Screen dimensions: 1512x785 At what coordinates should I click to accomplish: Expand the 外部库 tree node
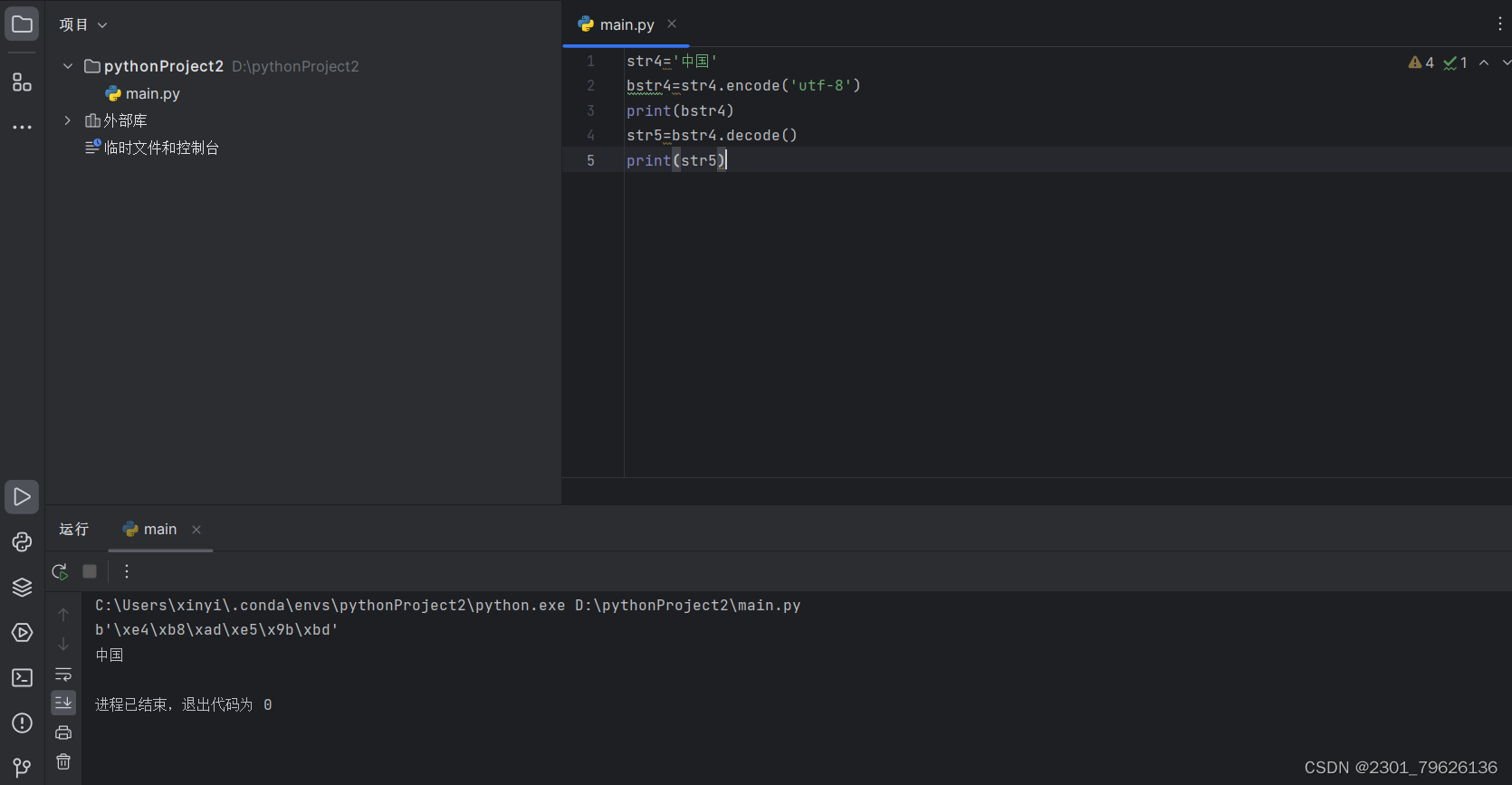click(68, 120)
